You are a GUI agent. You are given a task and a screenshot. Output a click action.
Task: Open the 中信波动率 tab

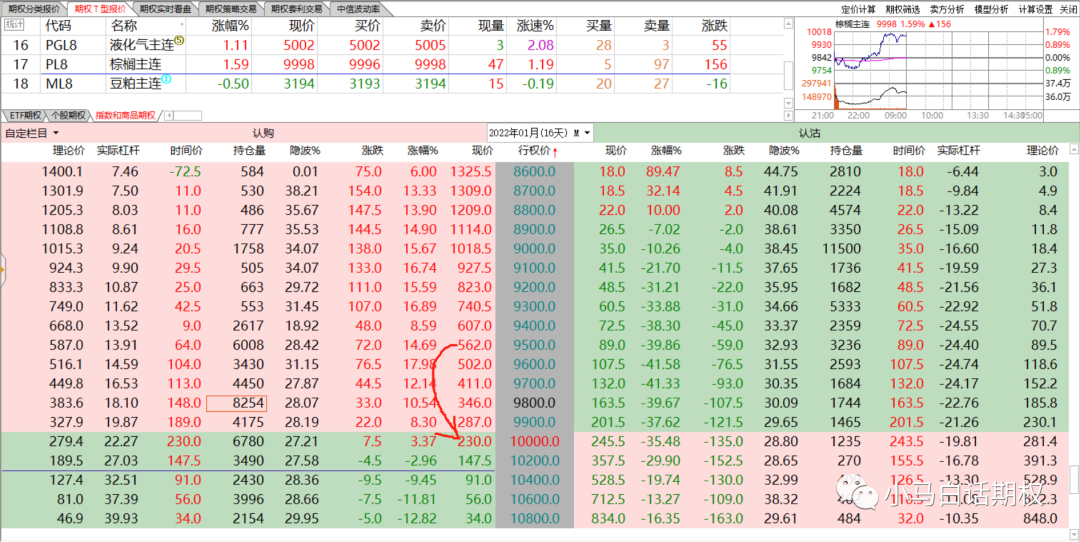(361, 8)
